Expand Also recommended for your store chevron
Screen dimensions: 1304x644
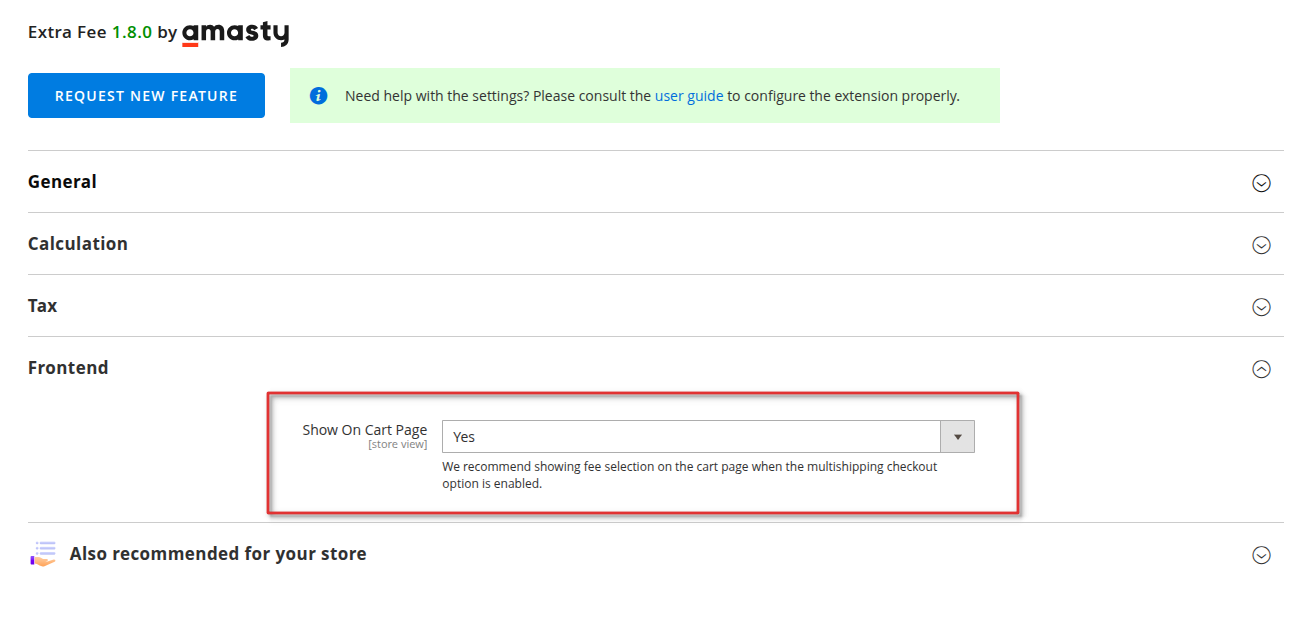[x=1262, y=555]
